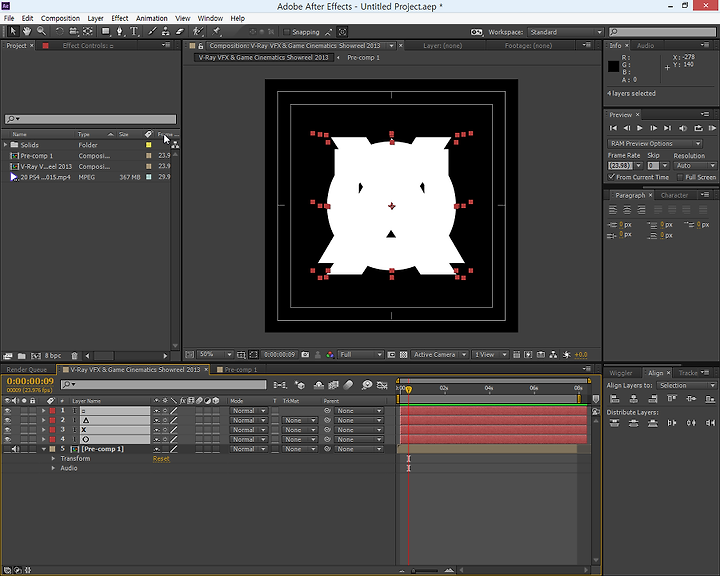
Task: Open the Composition Mini-Flowchart in timeline
Action: tap(280, 385)
